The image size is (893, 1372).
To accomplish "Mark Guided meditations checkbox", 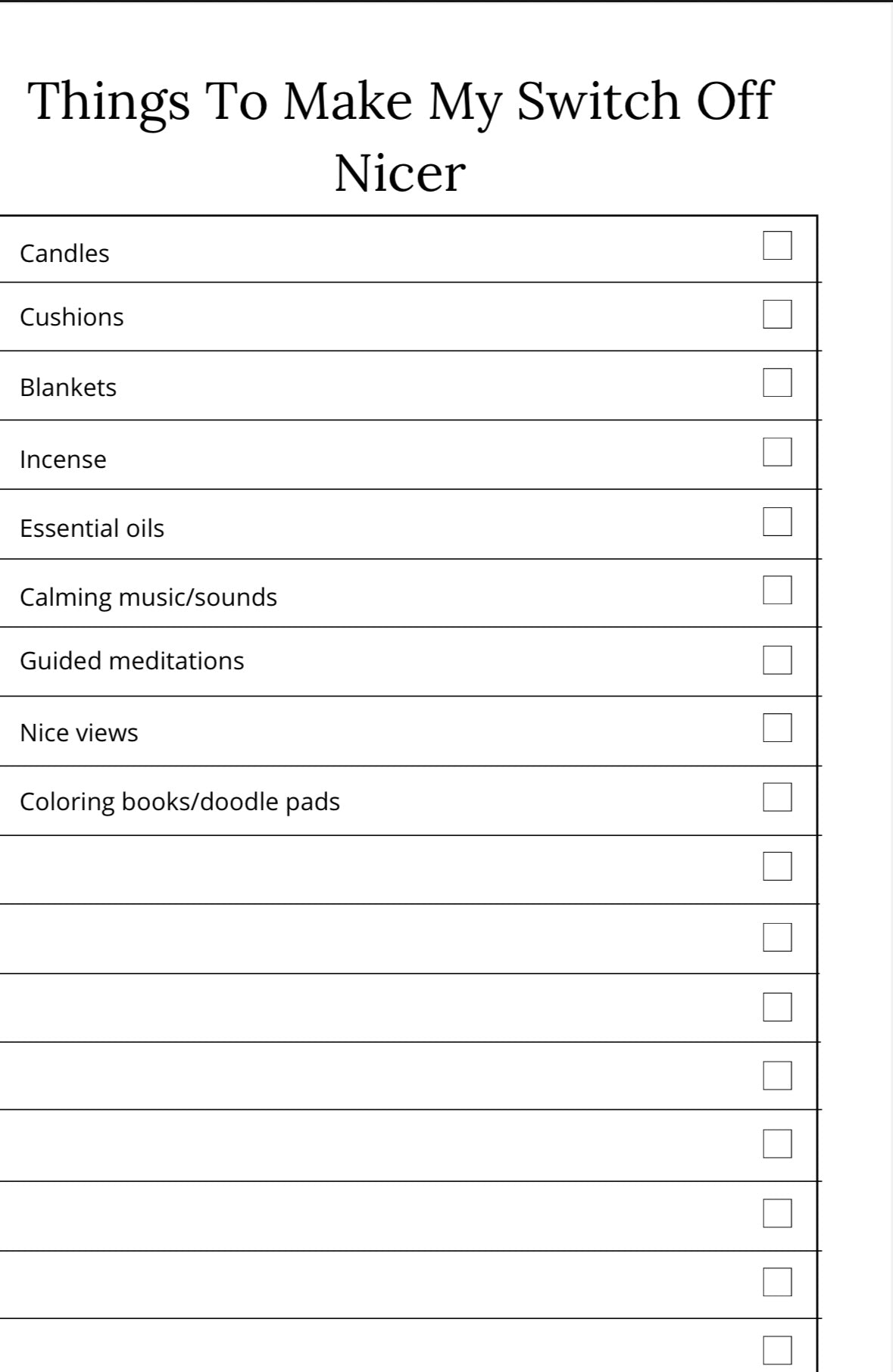I will 777,659.
